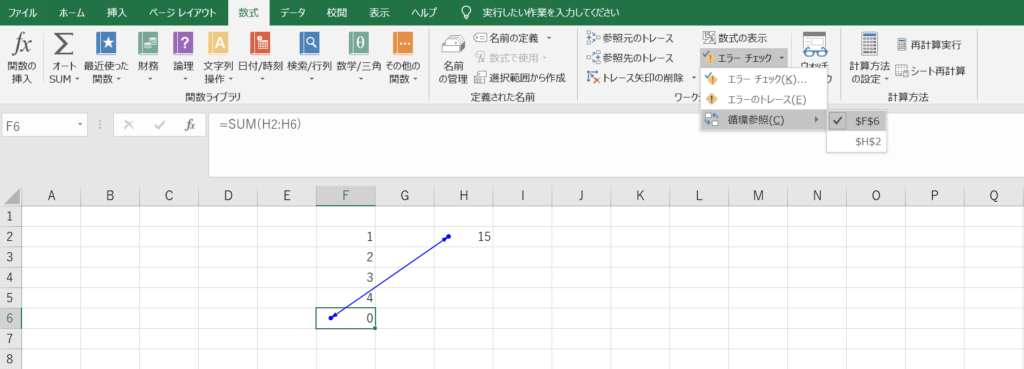The height and width of the screenshot is (369, 1024).
Task: Click the formula bar enter checkmark icon
Action: [x=159, y=125]
